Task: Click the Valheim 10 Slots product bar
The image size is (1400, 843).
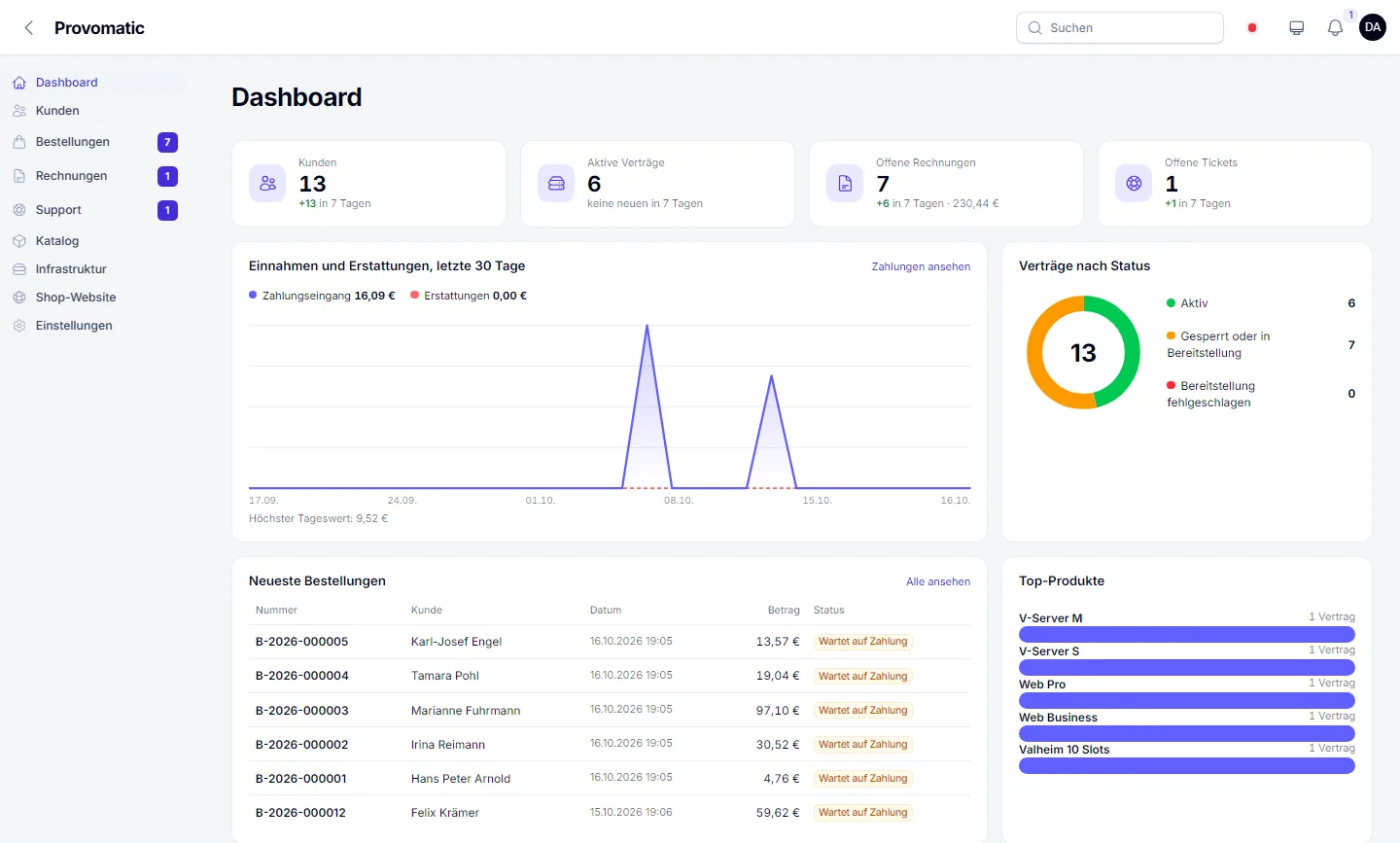Action: pyautogui.click(x=1187, y=766)
